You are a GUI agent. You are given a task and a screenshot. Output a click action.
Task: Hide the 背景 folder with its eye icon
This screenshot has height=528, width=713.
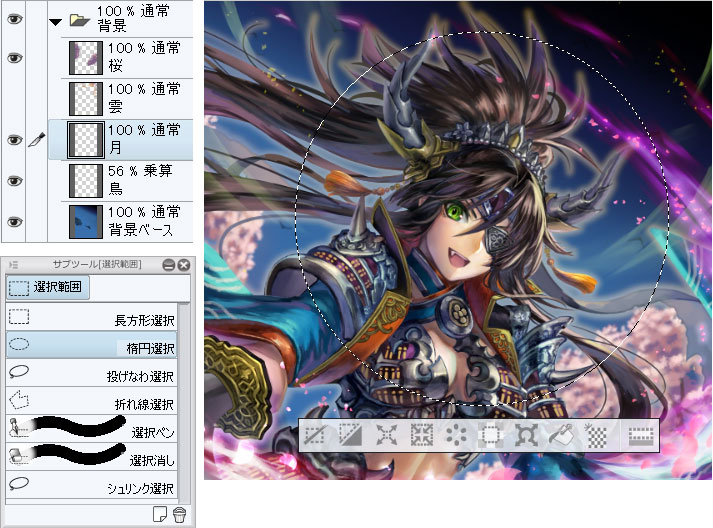pos(14,19)
